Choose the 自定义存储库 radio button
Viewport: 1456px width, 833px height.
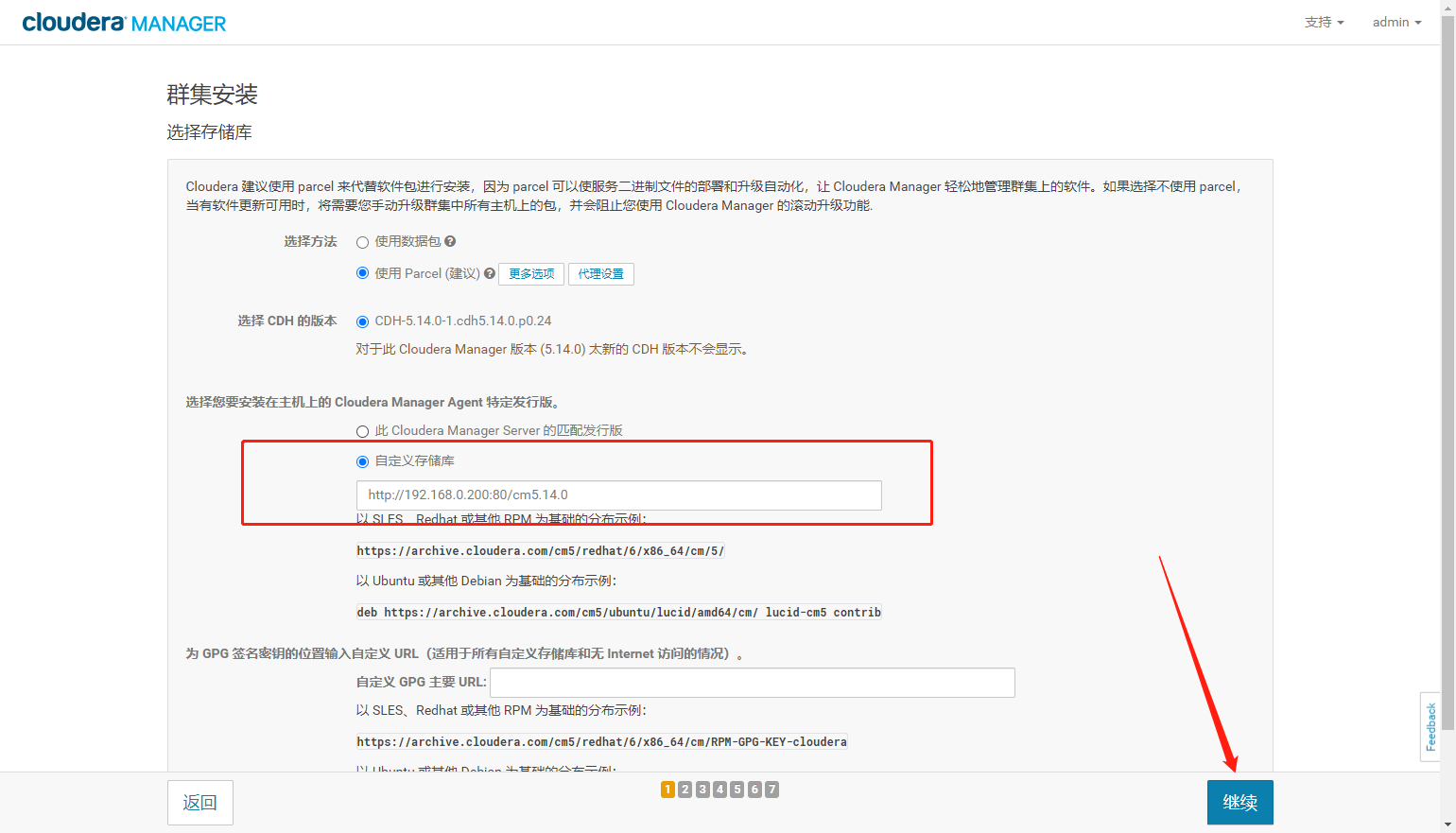[x=362, y=461]
